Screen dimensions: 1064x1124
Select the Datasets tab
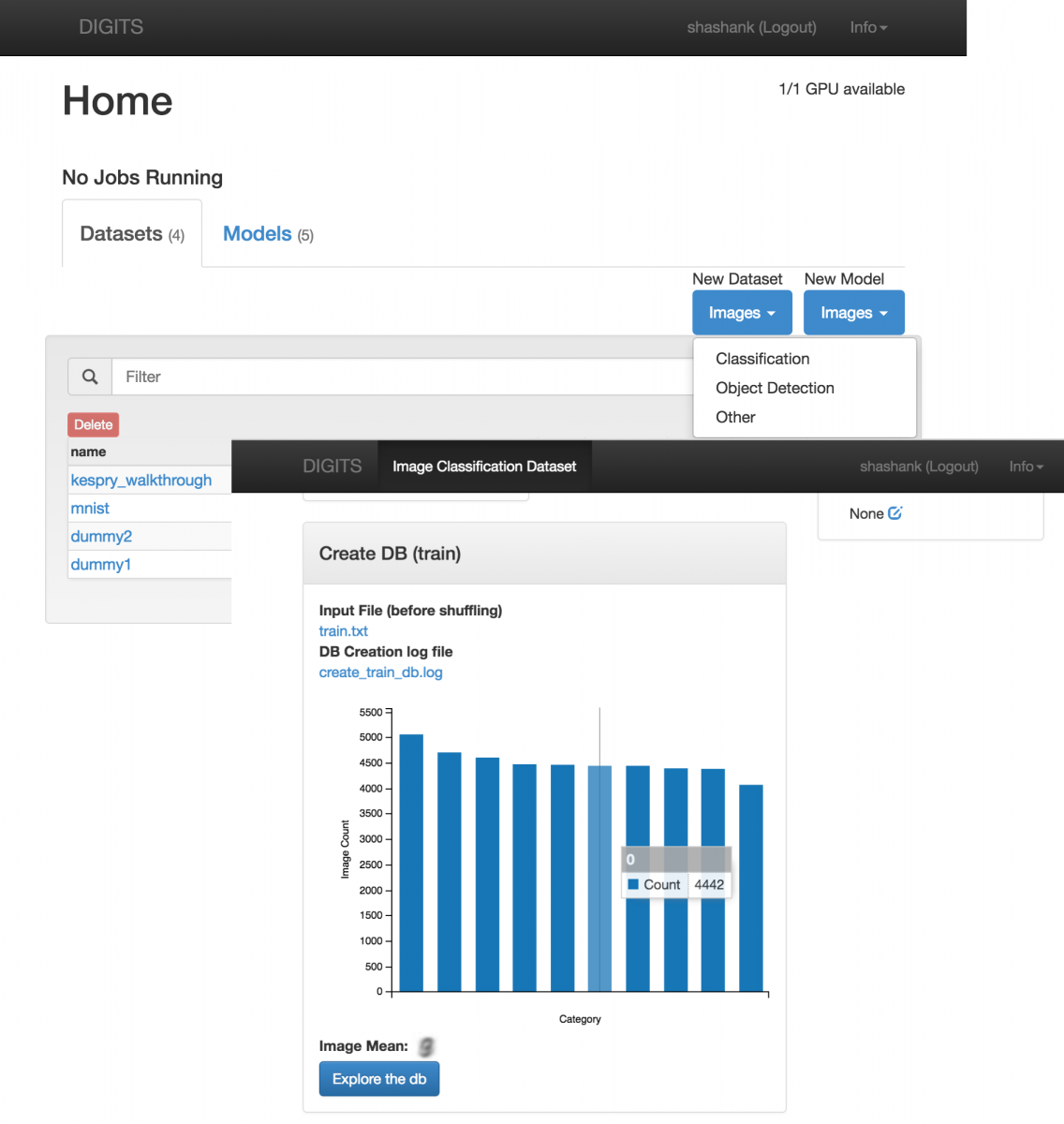pyautogui.click(x=132, y=234)
